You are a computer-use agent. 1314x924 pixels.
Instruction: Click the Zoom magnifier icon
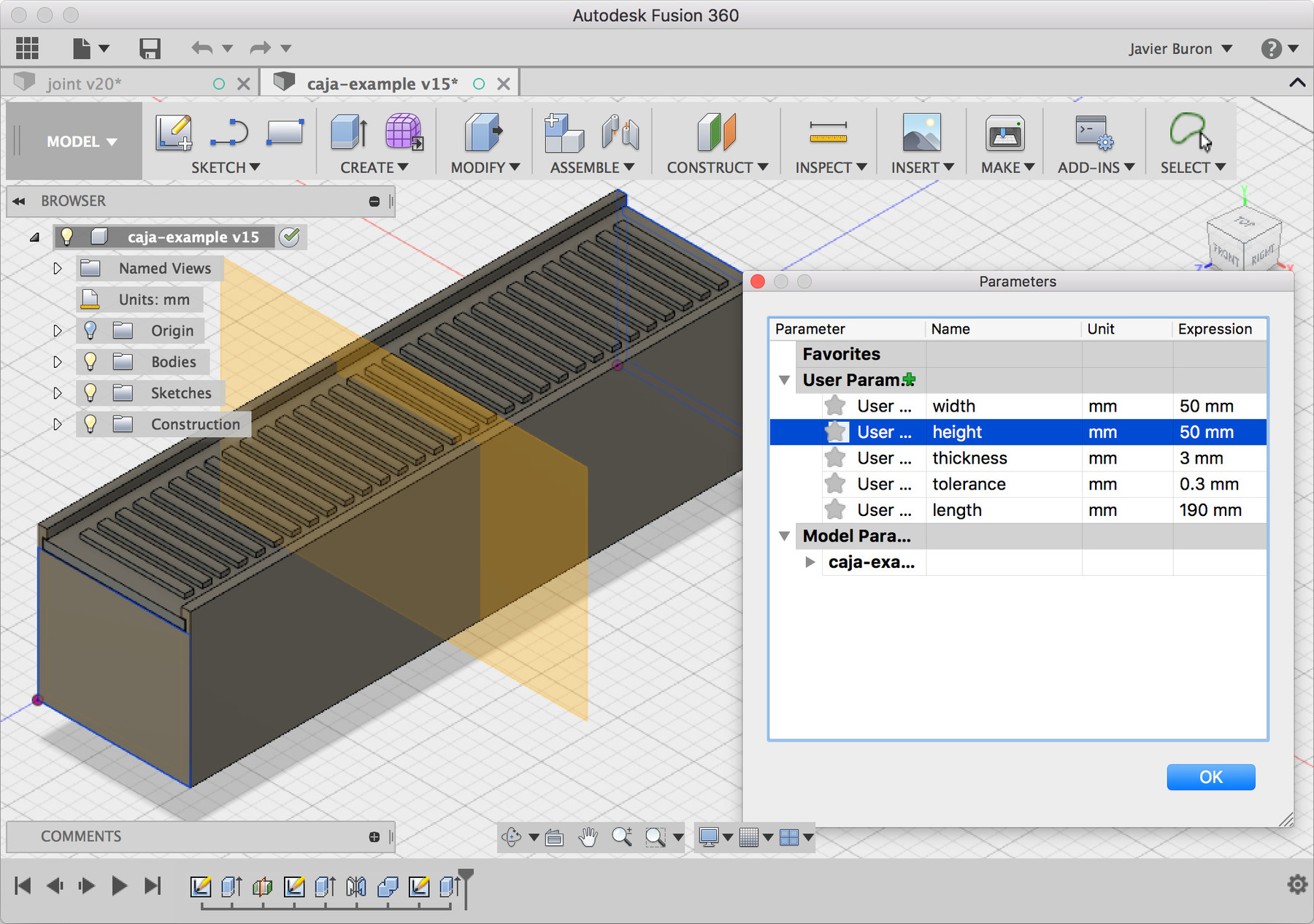coord(622,837)
